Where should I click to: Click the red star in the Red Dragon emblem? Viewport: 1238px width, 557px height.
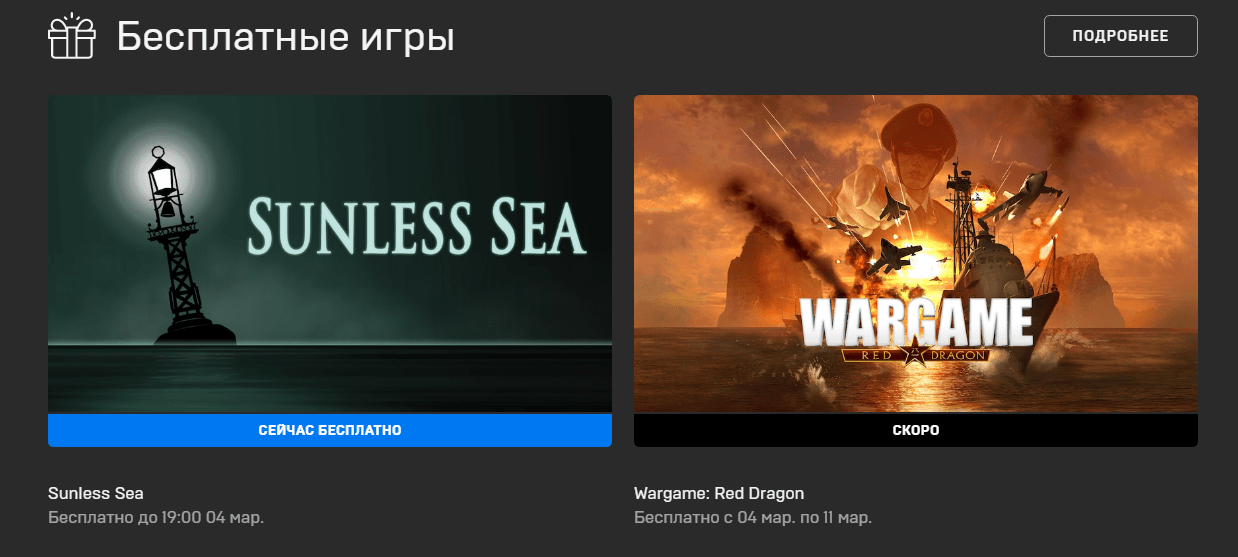pos(914,353)
